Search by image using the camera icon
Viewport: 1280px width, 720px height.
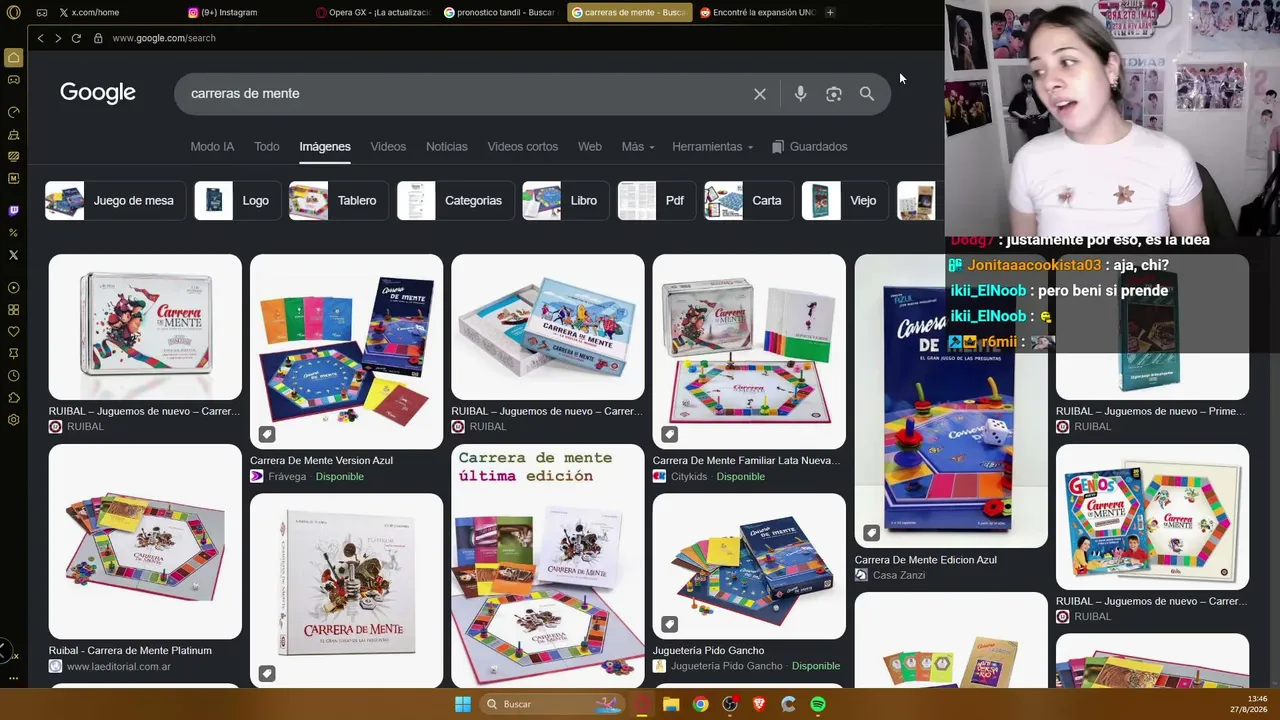pyautogui.click(x=834, y=94)
